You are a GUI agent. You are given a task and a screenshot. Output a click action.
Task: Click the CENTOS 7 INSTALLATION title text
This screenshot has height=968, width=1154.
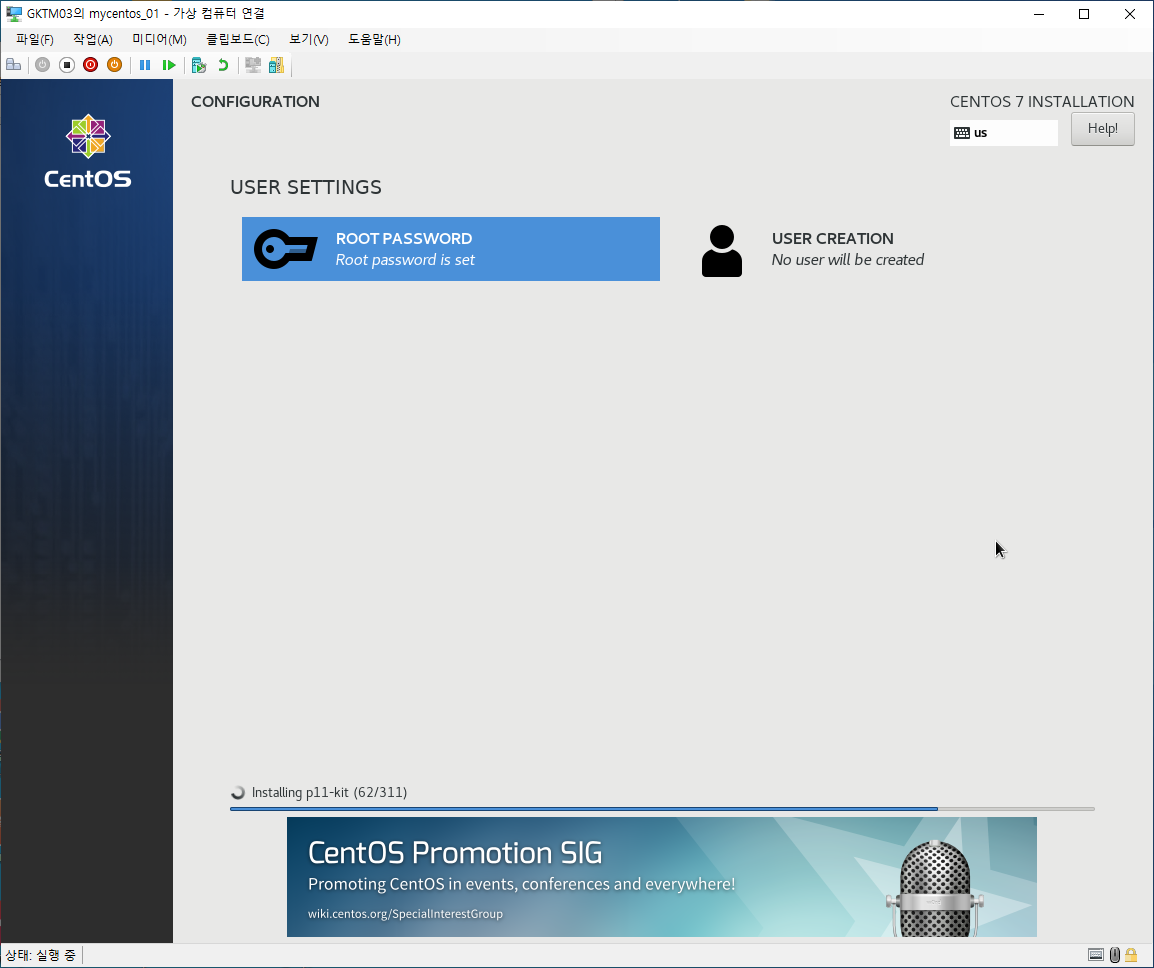point(1042,102)
